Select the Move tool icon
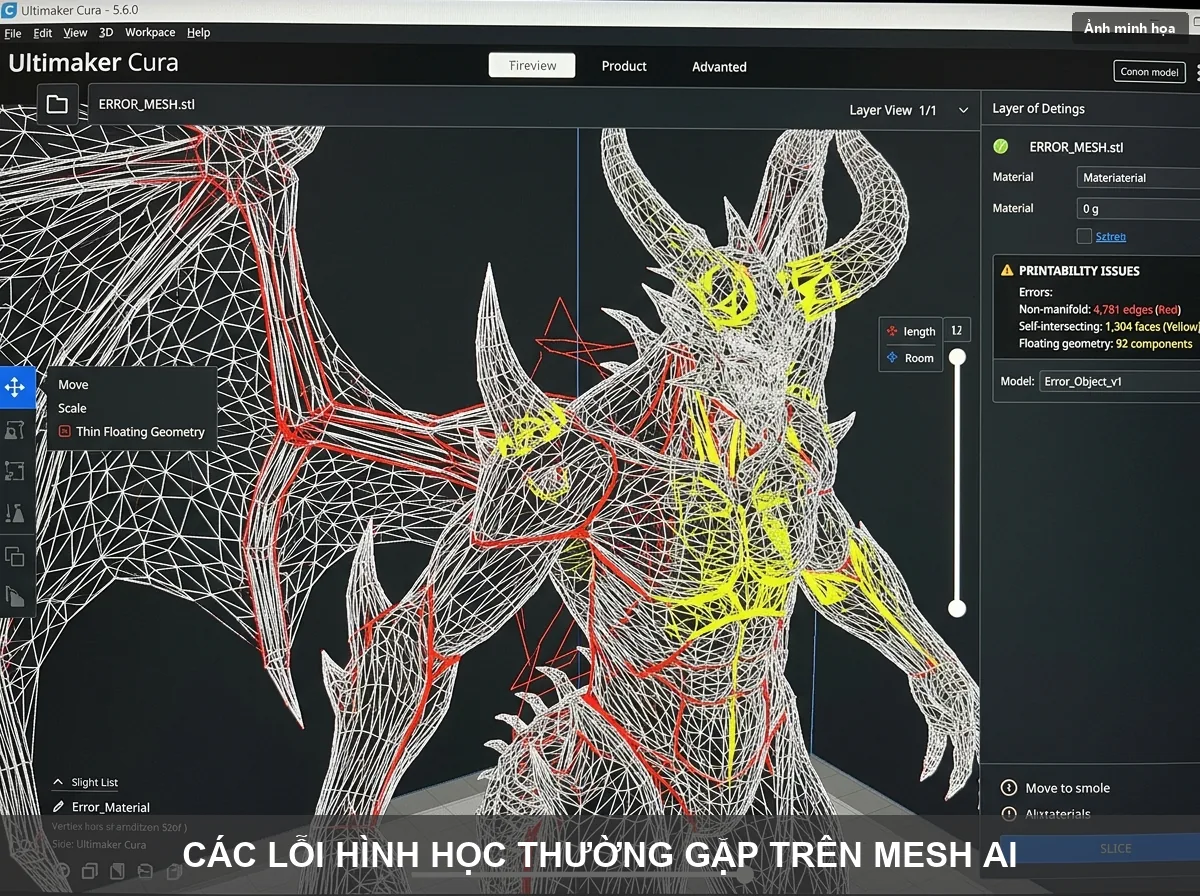Screen dimensions: 1200x896 15,387
